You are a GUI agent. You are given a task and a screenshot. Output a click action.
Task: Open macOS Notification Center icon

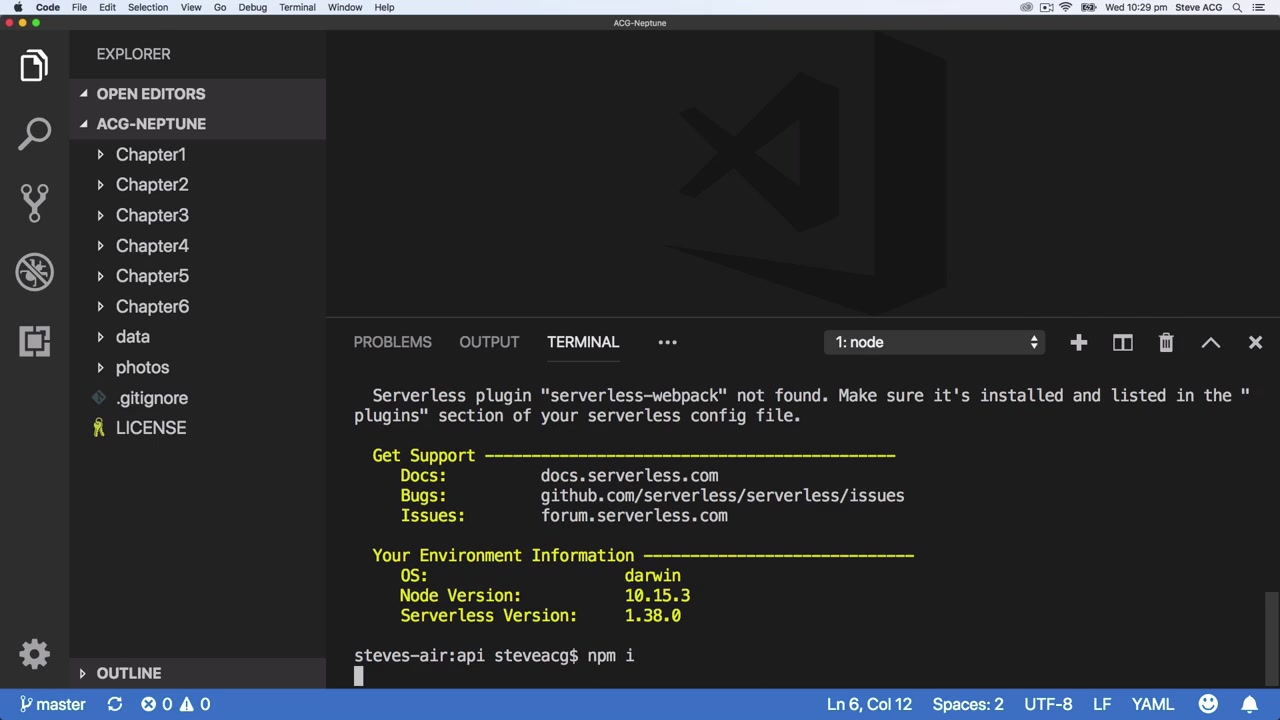tap(1260, 7)
